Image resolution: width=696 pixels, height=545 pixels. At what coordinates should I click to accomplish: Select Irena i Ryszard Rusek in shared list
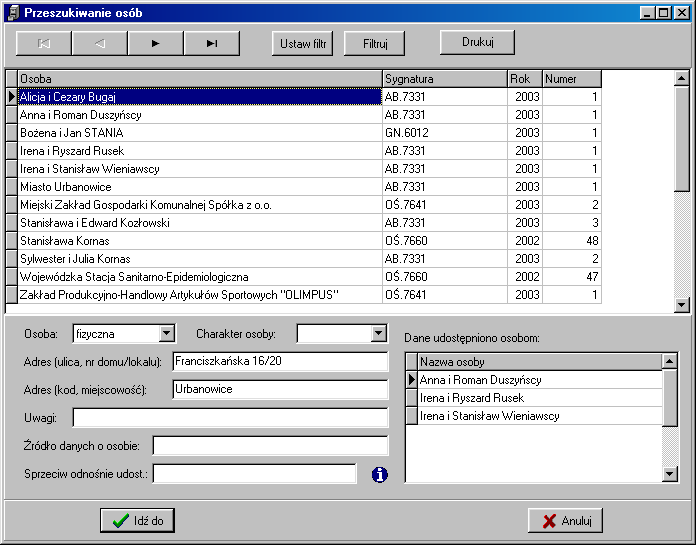540,398
